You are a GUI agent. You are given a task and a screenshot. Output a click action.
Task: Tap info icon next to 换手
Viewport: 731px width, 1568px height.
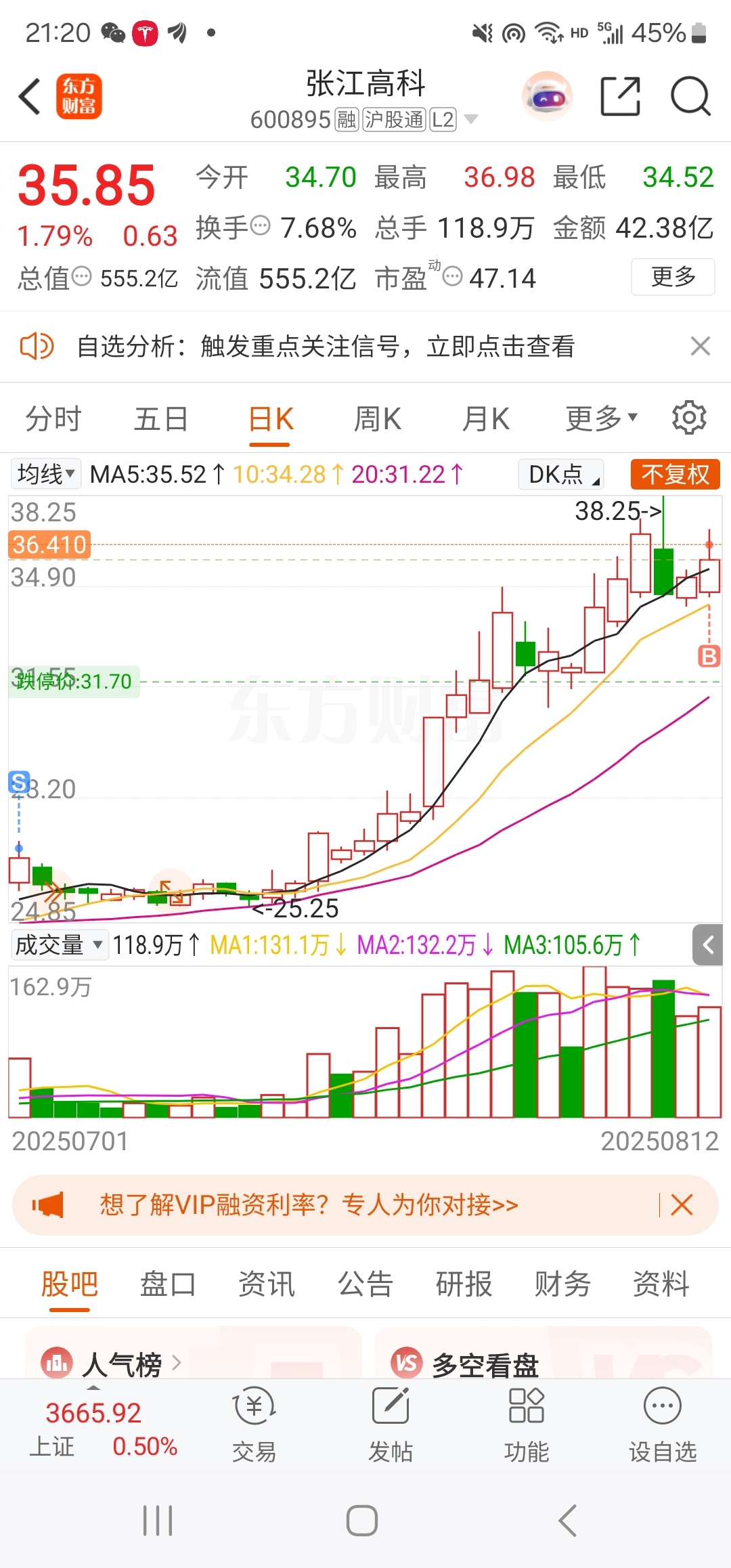coord(261,225)
